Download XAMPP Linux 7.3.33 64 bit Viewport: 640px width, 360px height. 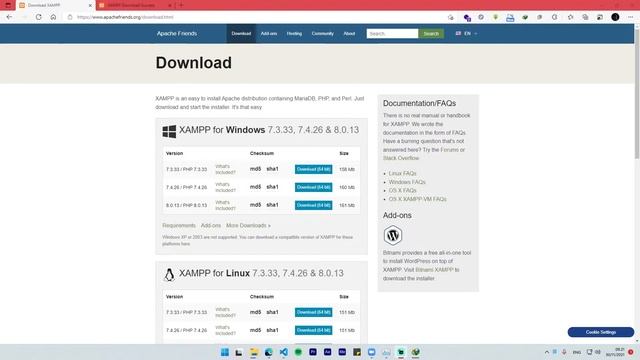click(313, 312)
